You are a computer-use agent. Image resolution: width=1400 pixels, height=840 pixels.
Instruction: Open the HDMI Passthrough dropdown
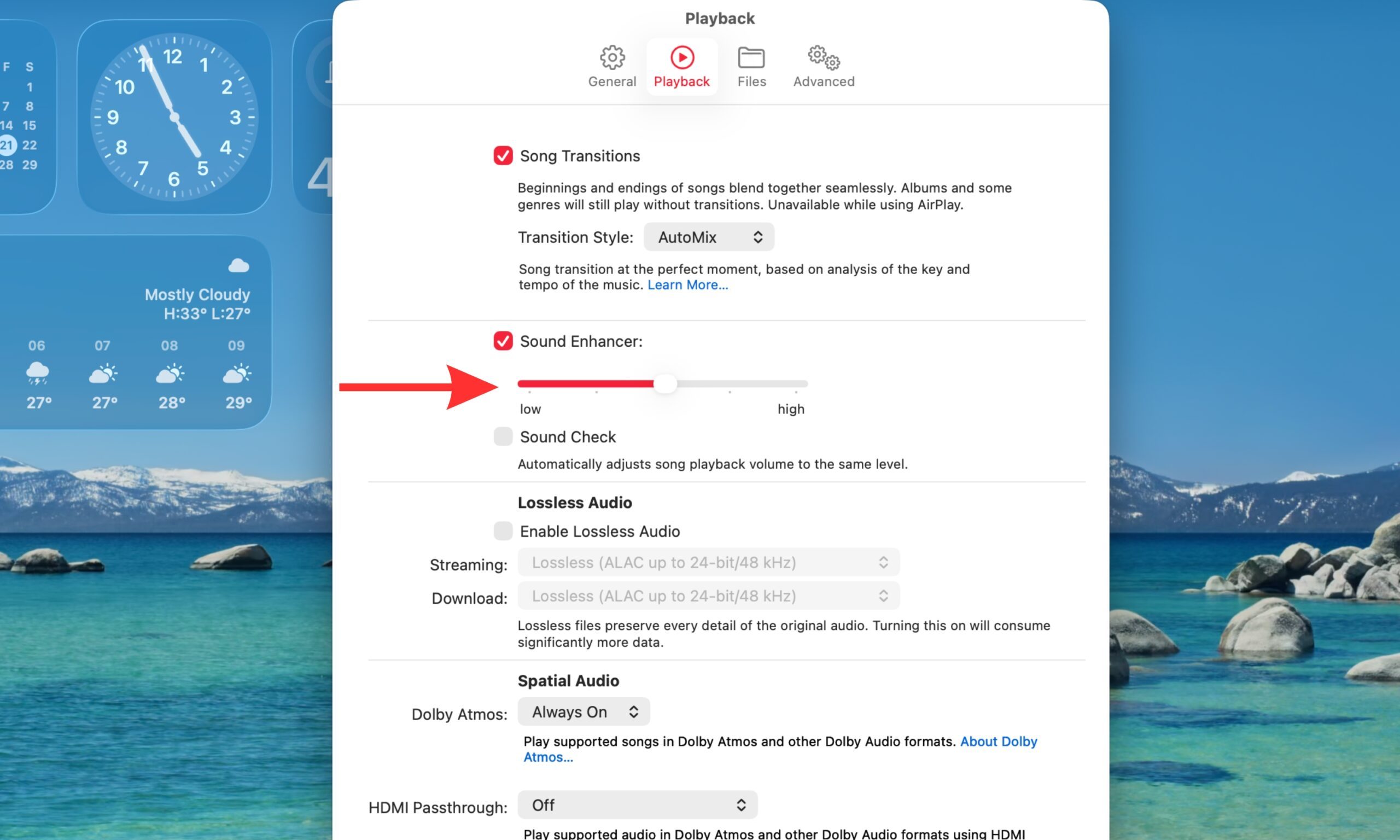(x=638, y=804)
